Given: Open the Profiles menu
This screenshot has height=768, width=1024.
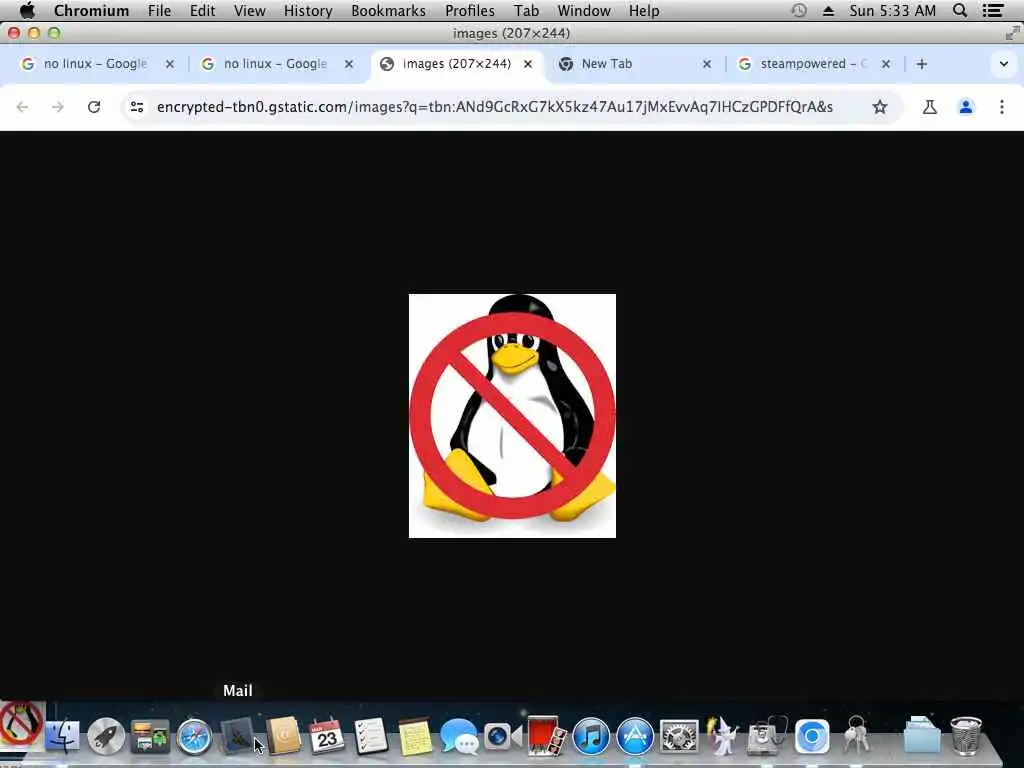Looking at the screenshot, I should click(x=470, y=11).
